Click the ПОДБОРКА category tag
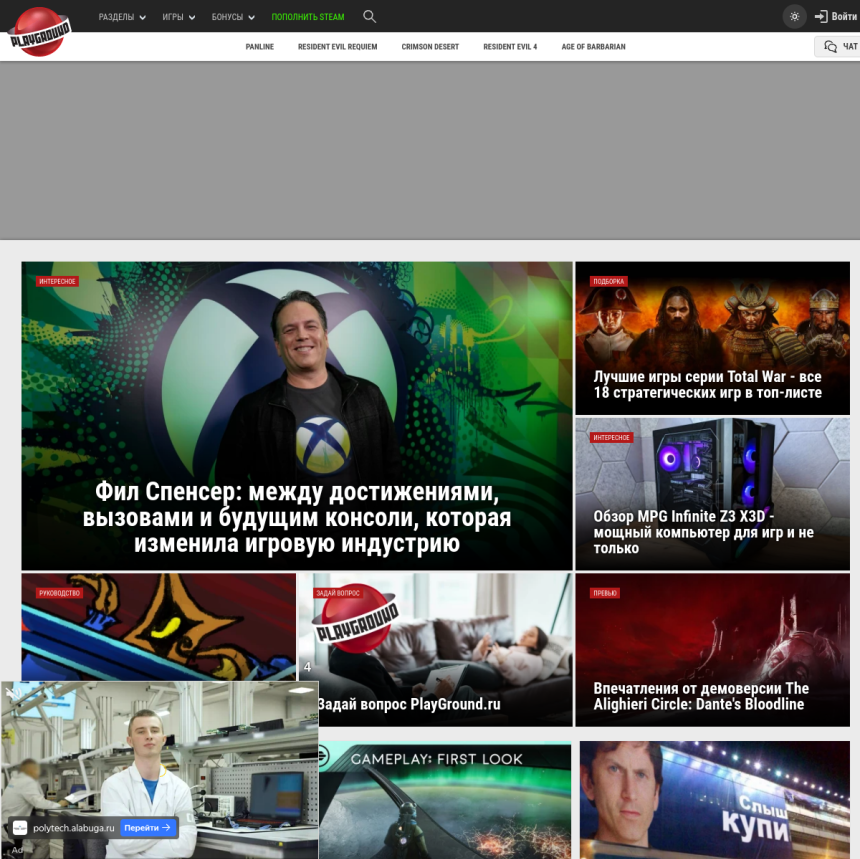Screen dimensions: 860x859 pos(609,281)
